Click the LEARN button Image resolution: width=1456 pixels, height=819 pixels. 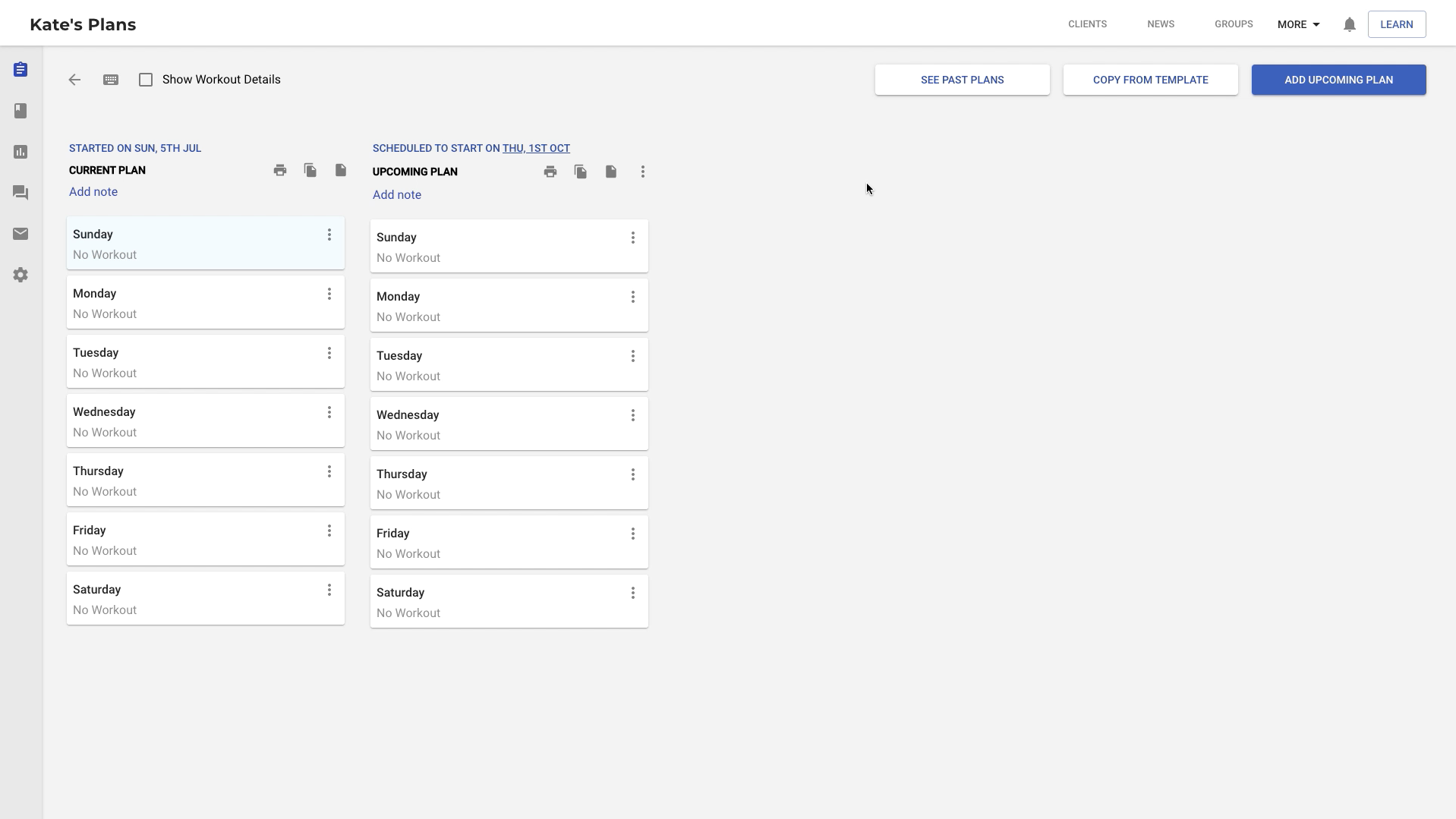[1397, 24]
